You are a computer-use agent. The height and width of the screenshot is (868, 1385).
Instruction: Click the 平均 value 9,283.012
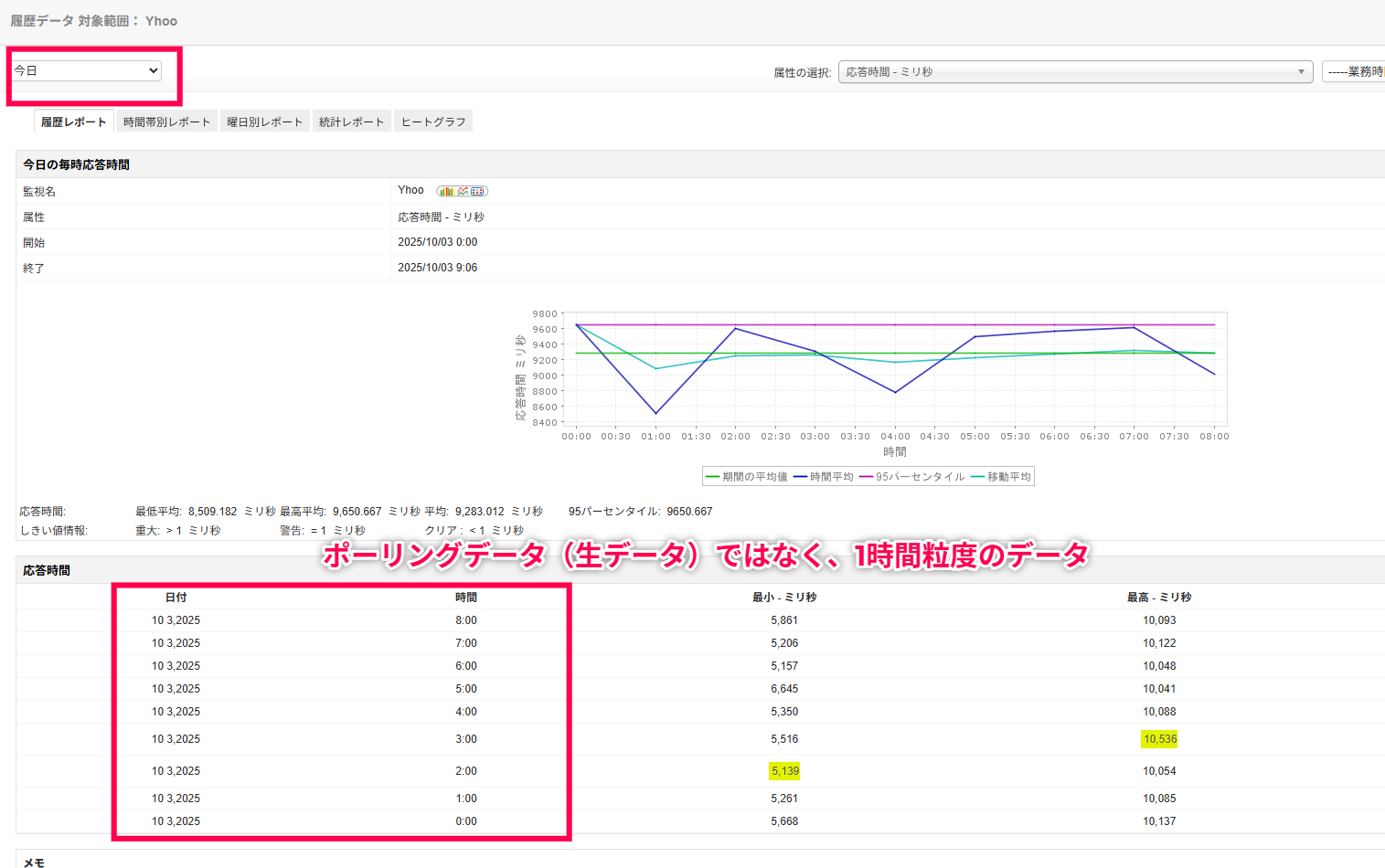tap(479, 512)
